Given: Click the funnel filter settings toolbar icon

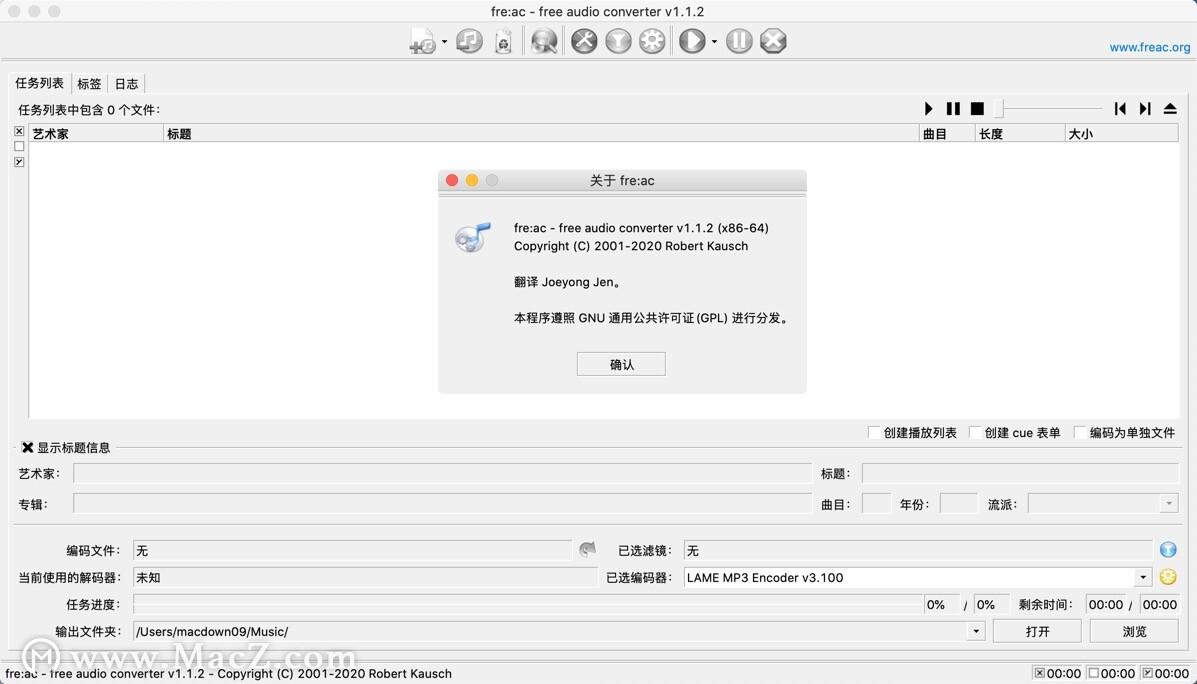Looking at the screenshot, I should coord(618,40).
